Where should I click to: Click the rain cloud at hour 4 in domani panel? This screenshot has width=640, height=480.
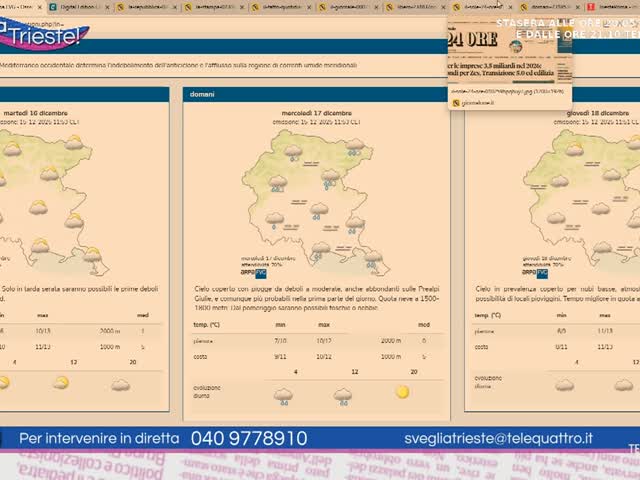coord(283,395)
